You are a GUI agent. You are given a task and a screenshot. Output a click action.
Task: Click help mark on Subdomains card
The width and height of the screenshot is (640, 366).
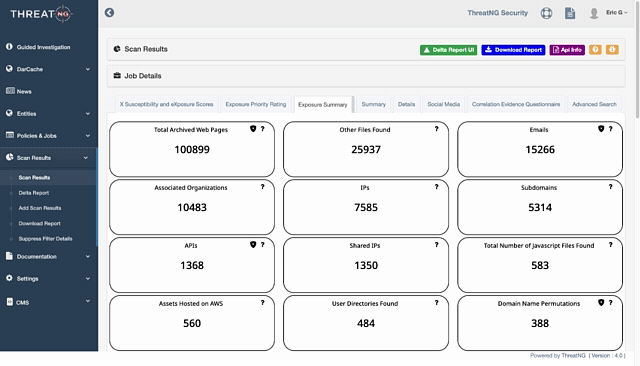point(610,187)
